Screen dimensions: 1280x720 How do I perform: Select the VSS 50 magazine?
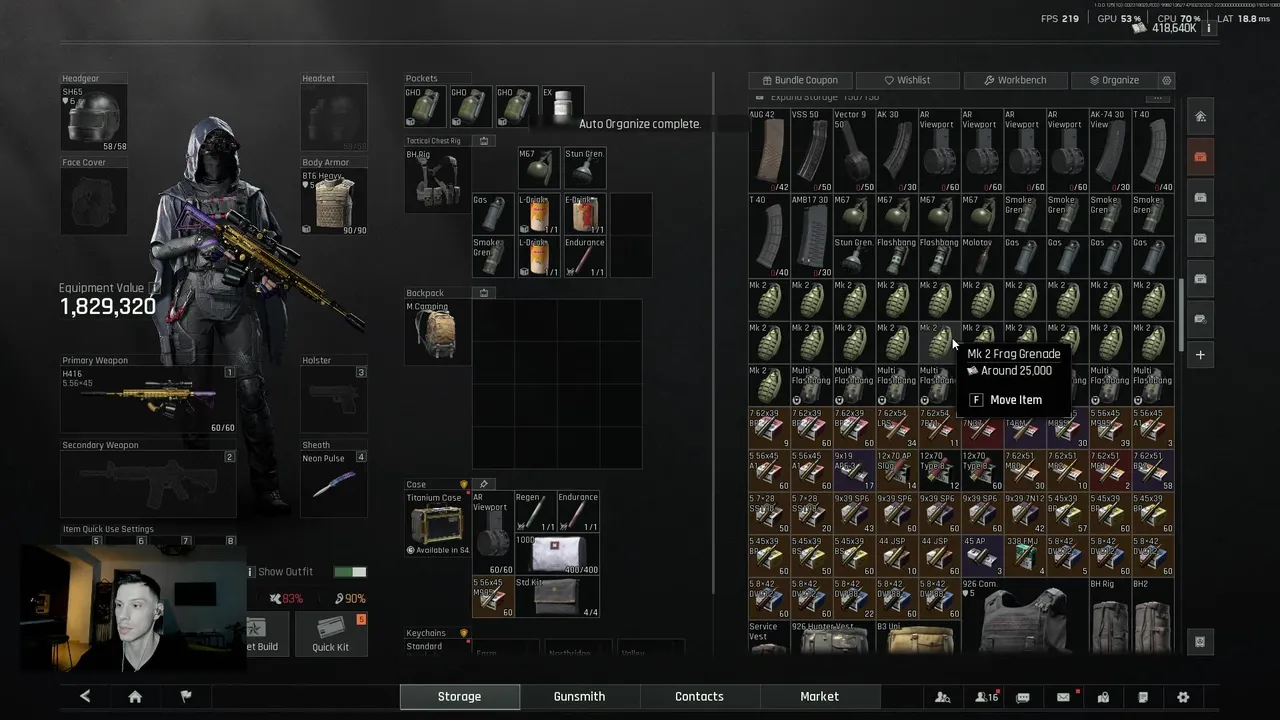tap(811, 151)
